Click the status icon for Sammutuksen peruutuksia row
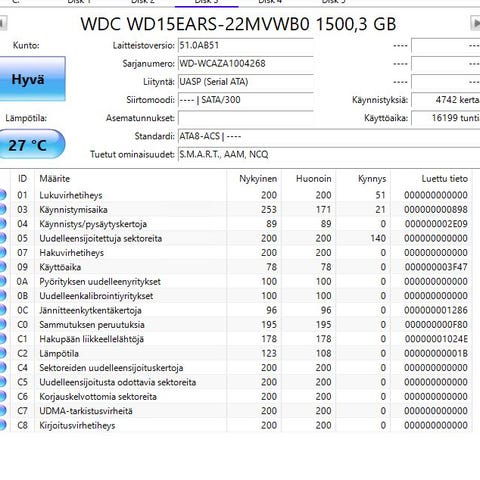Screen dimensions: 480x480 [x=3, y=325]
